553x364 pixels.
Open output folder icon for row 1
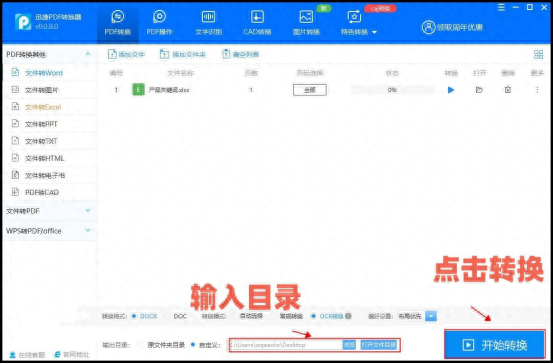pyautogui.click(x=479, y=90)
